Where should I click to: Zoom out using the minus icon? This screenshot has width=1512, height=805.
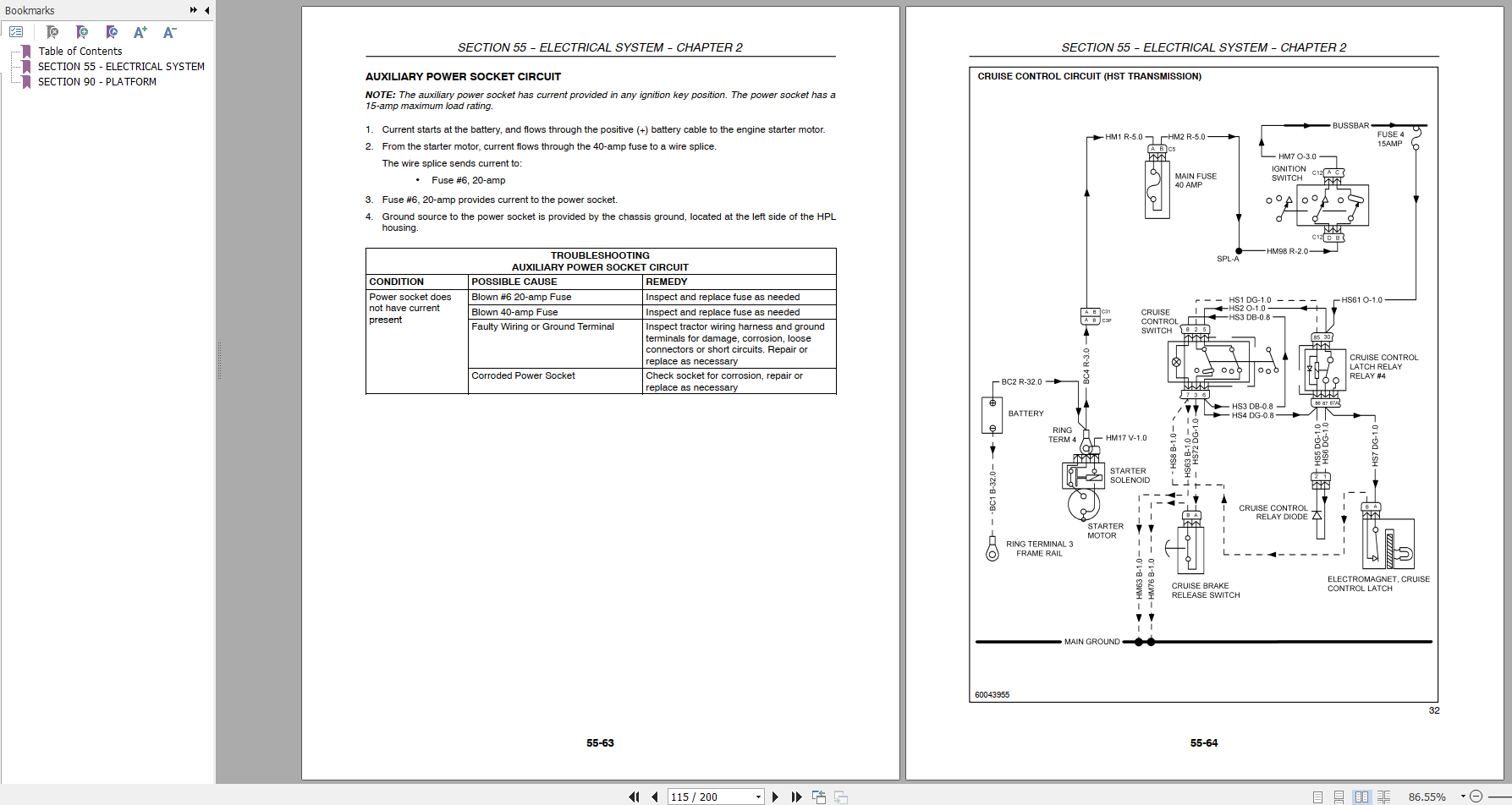[1475, 796]
